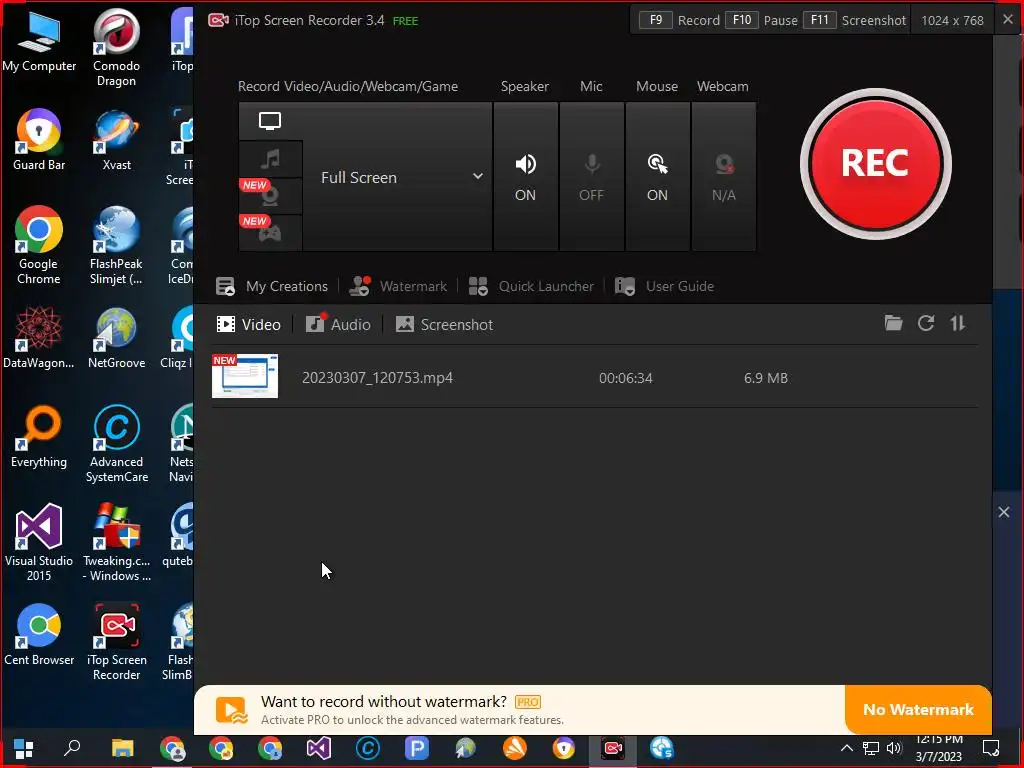Open taskbar search magnifier
The image size is (1024, 768).
point(72,748)
